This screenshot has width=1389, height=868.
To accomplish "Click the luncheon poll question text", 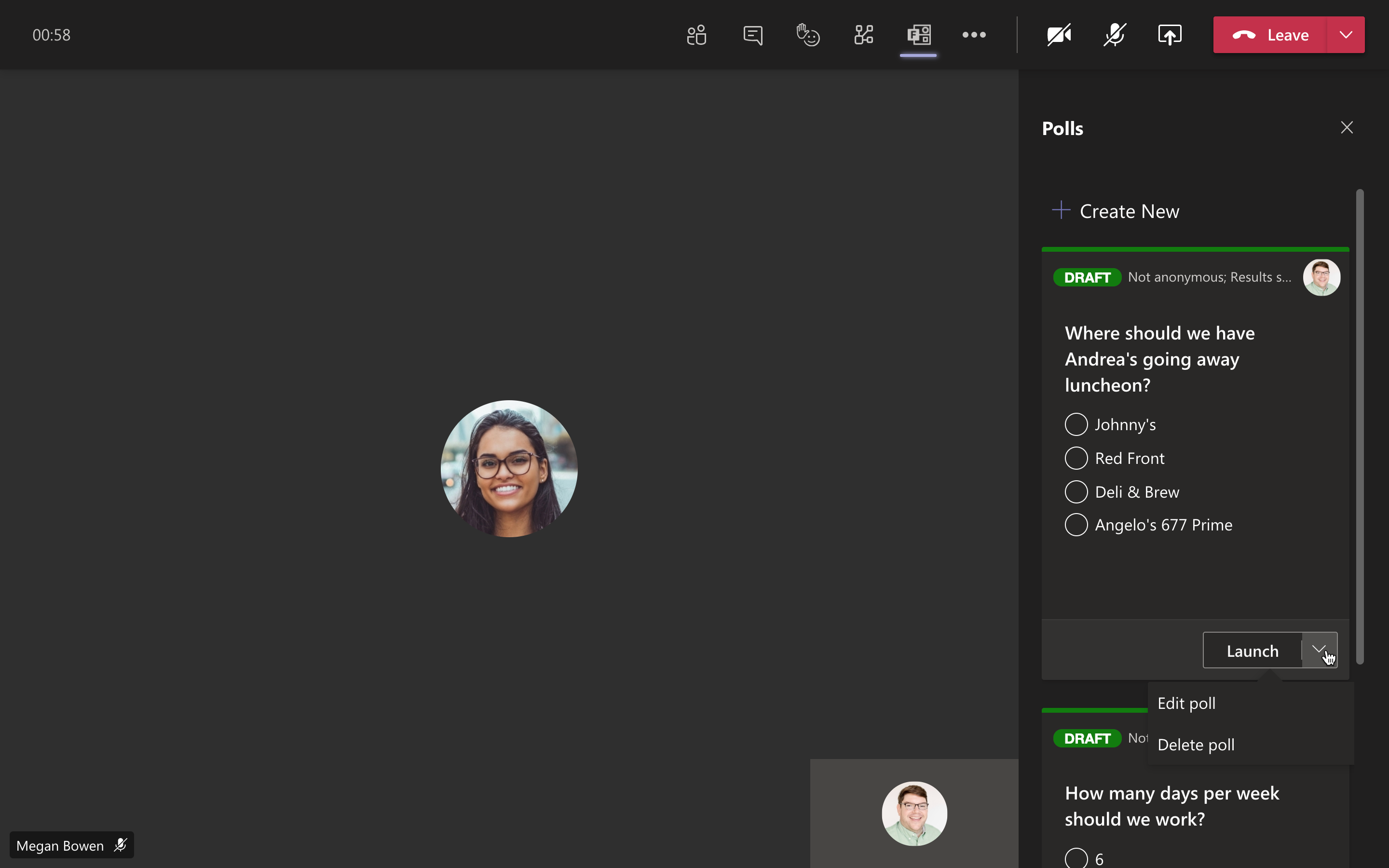I will (x=1159, y=359).
